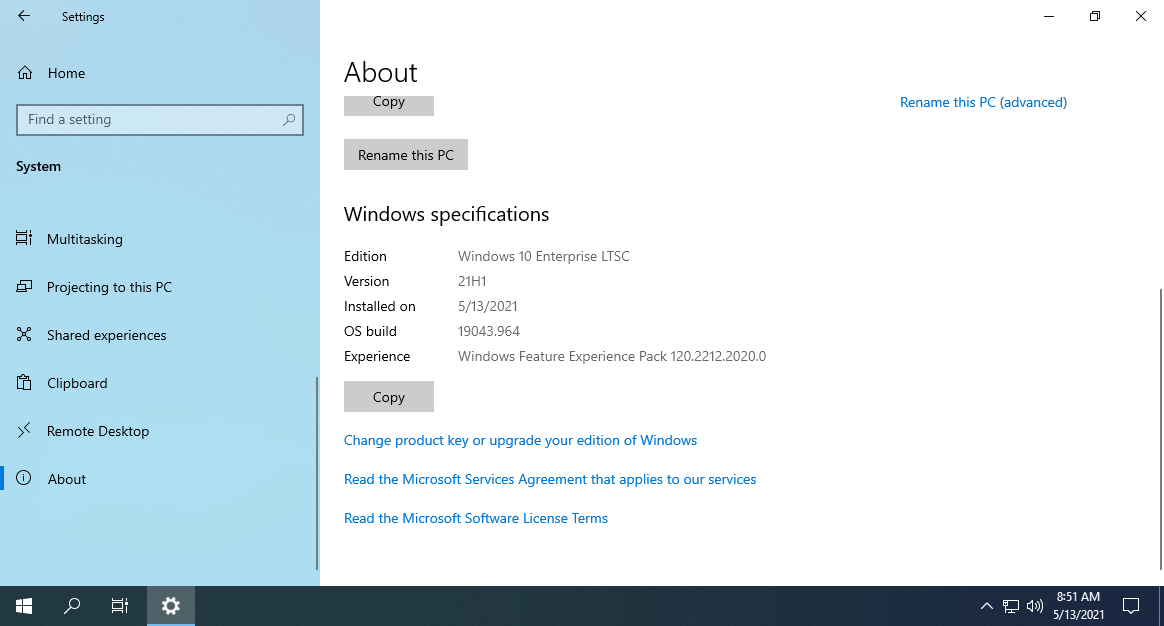Click the Windows Feature Experience Pack text

(x=612, y=356)
